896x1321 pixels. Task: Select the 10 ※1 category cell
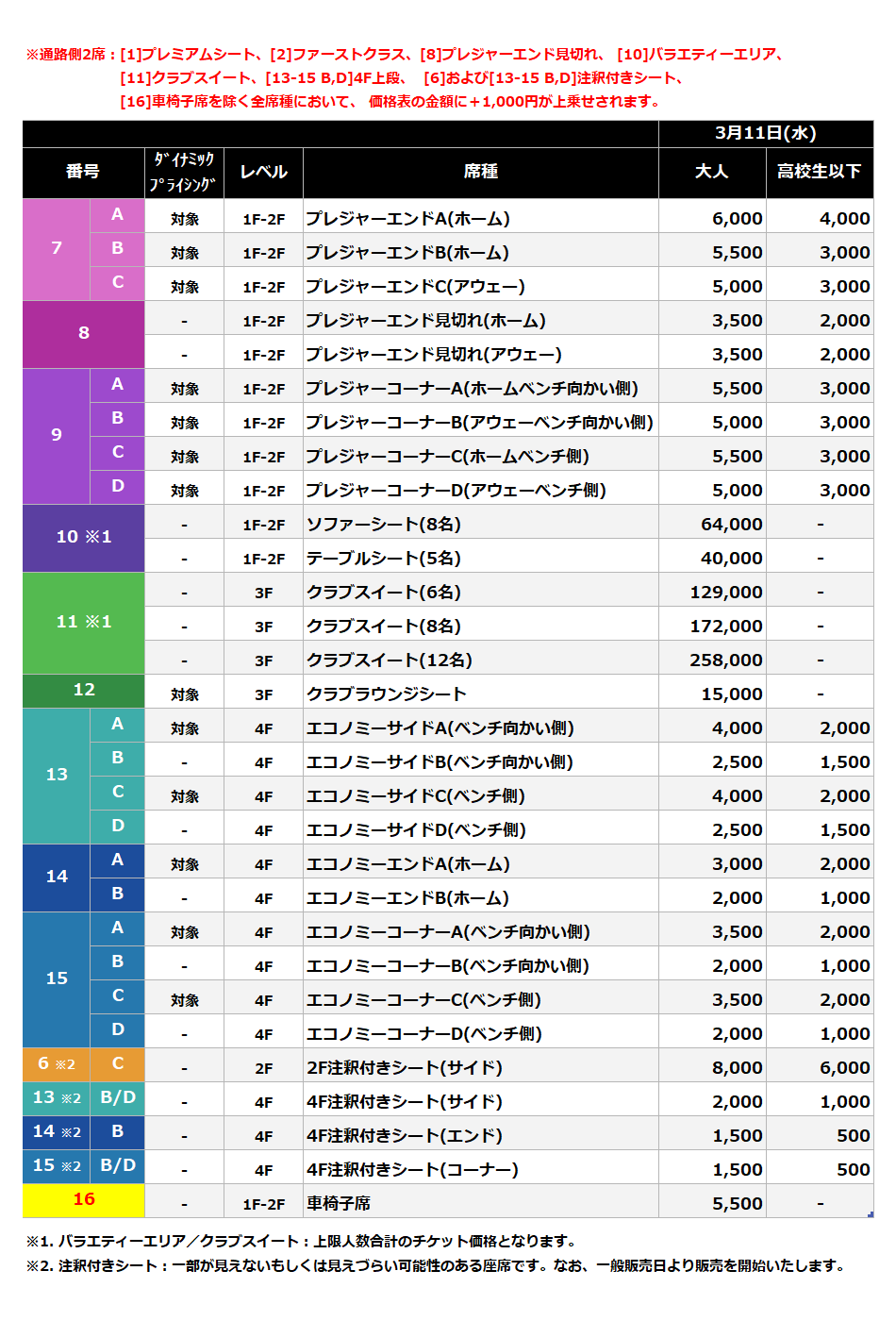tap(83, 537)
